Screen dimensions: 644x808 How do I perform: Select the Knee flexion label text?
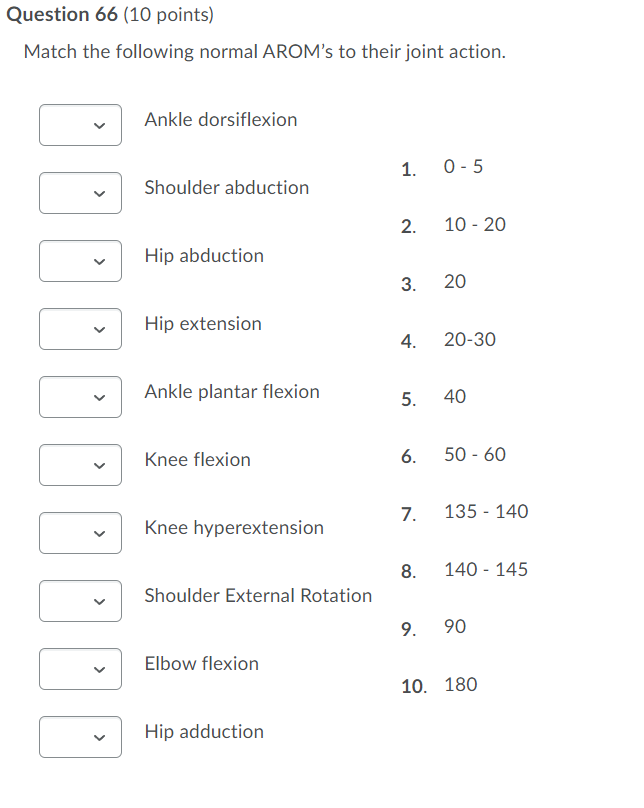197,460
